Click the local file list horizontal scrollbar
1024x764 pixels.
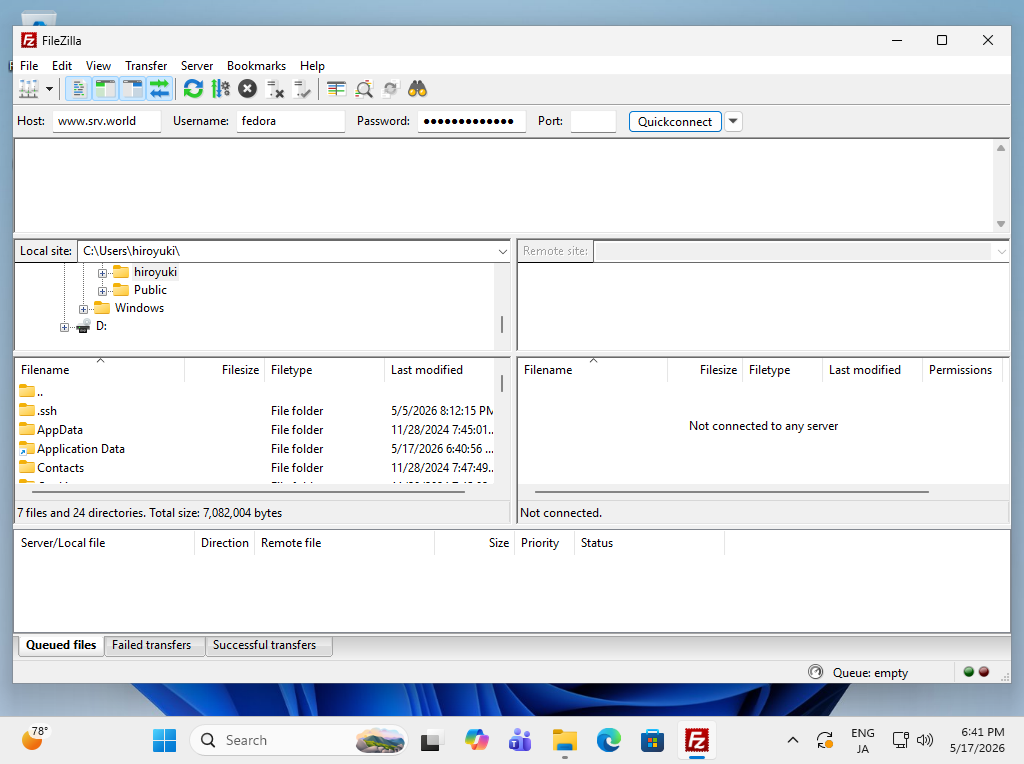coord(249,492)
